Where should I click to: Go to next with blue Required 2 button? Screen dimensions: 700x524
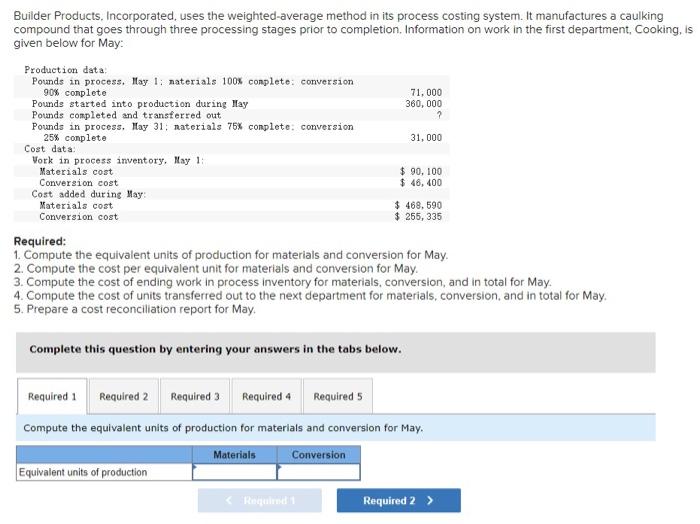tap(399, 500)
